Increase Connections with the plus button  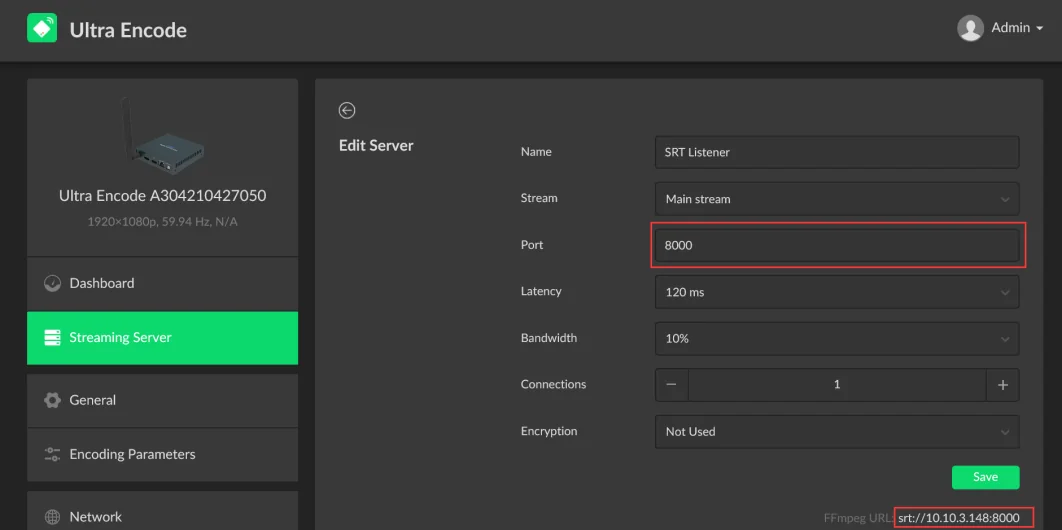pyautogui.click(x=1003, y=384)
